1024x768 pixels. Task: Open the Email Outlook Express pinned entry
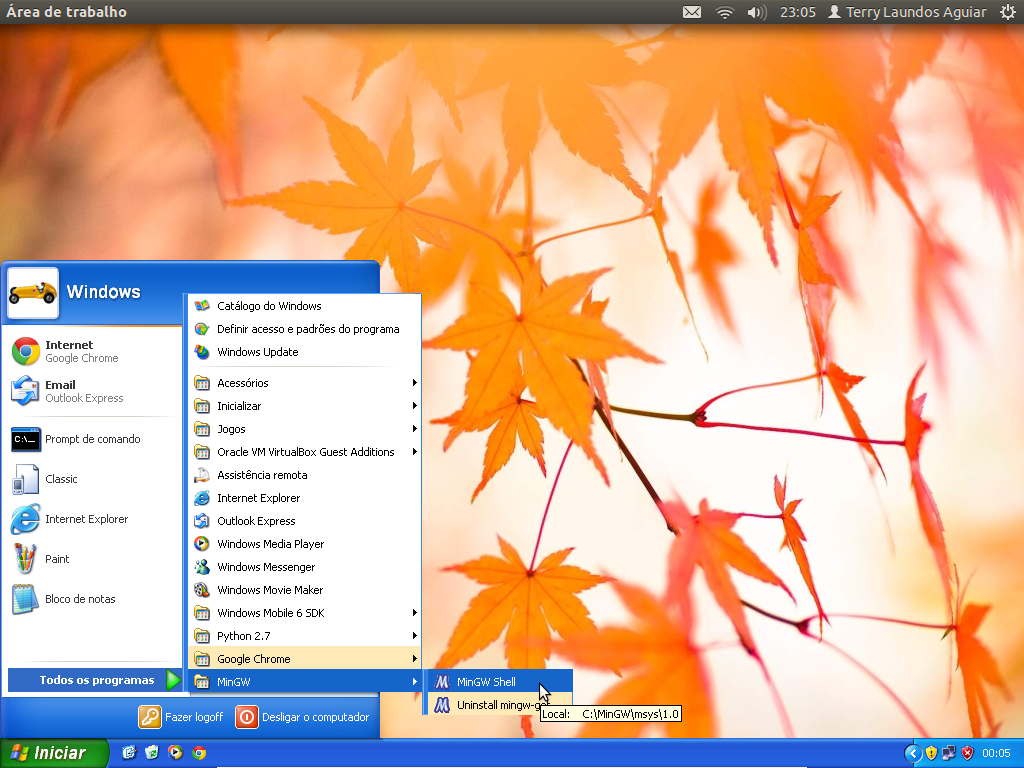pos(93,391)
